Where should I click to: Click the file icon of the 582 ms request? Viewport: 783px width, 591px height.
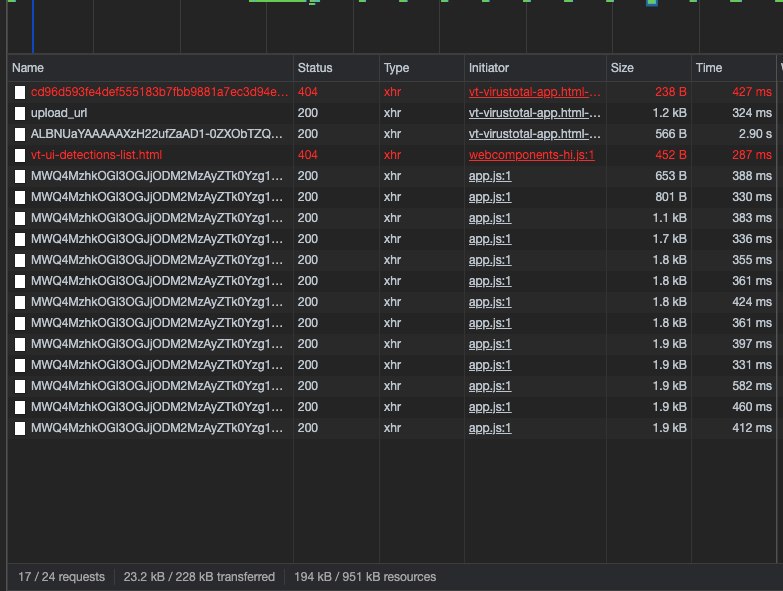point(20,386)
